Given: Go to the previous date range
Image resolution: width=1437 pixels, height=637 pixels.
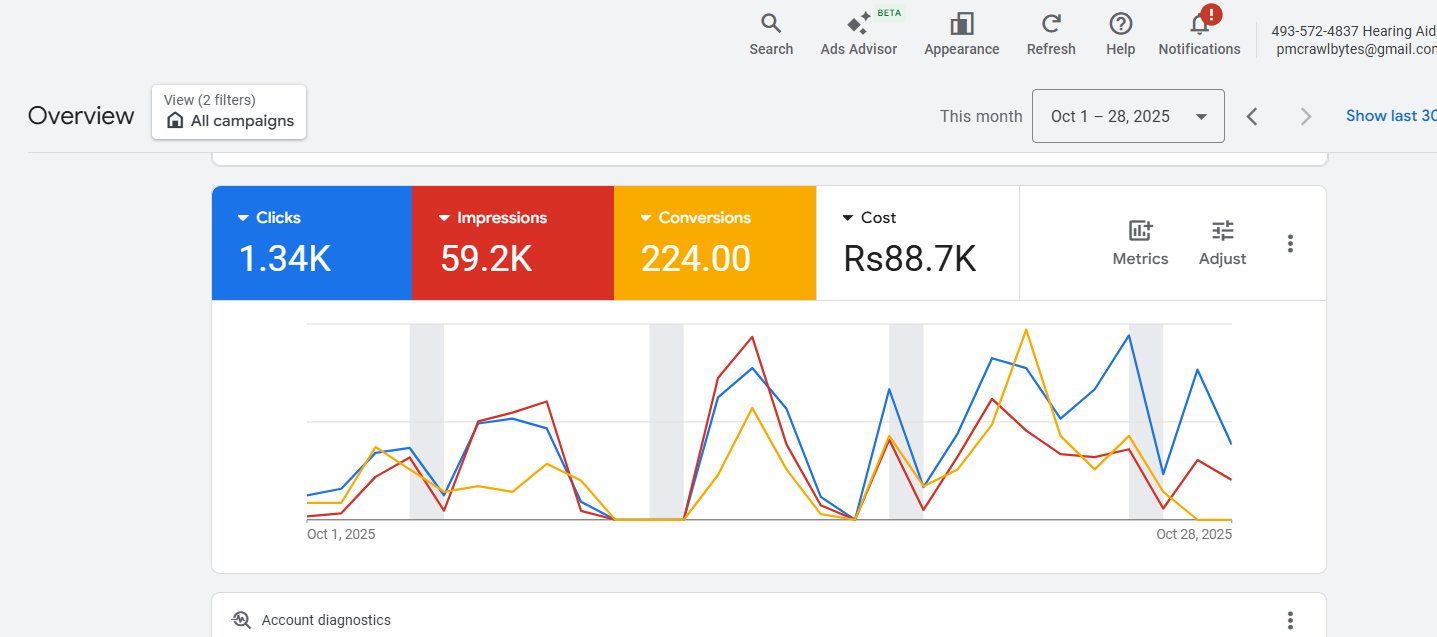Looking at the screenshot, I should (1252, 116).
